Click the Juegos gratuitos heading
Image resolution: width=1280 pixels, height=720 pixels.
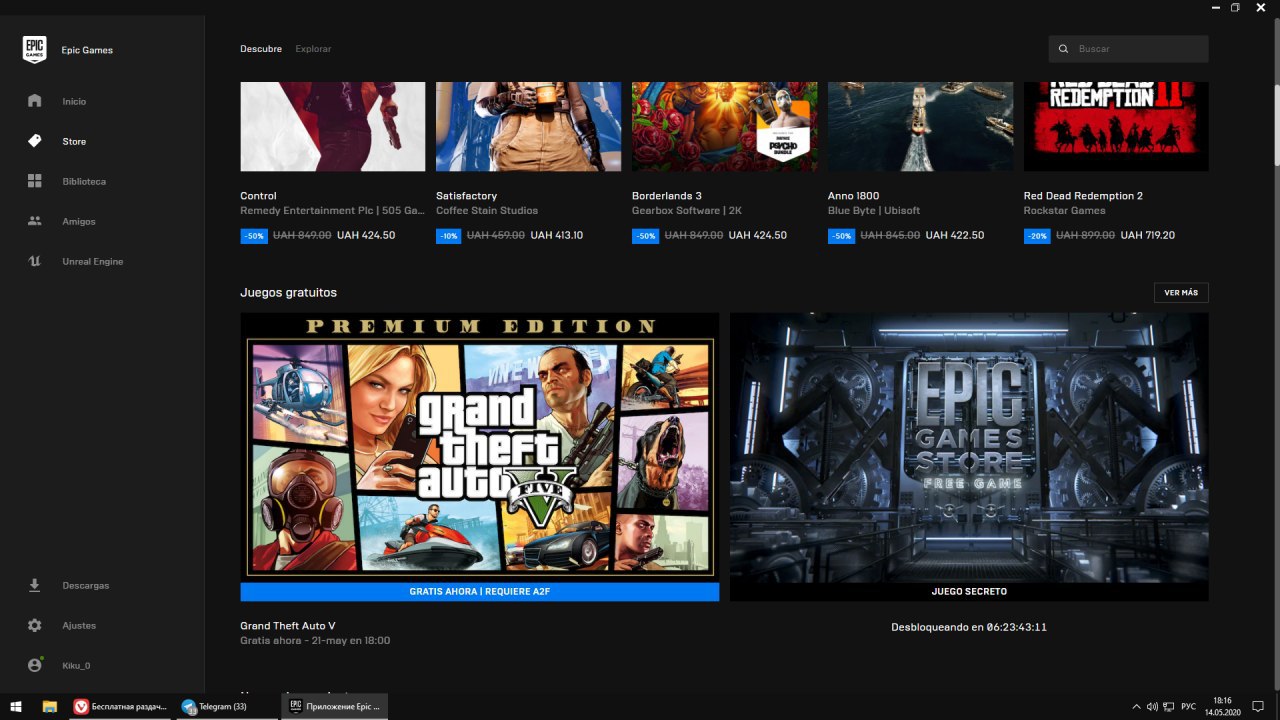point(288,293)
